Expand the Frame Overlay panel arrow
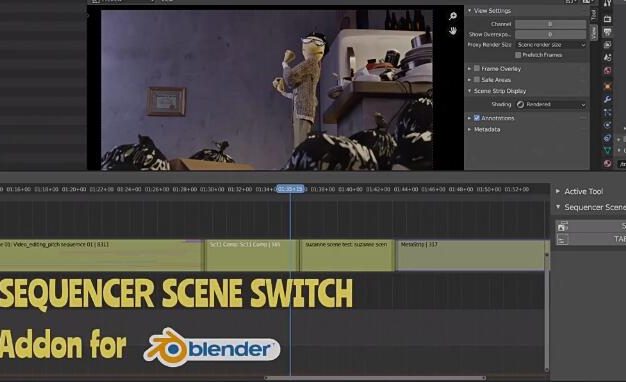This screenshot has height=382, width=626. (470, 69)
